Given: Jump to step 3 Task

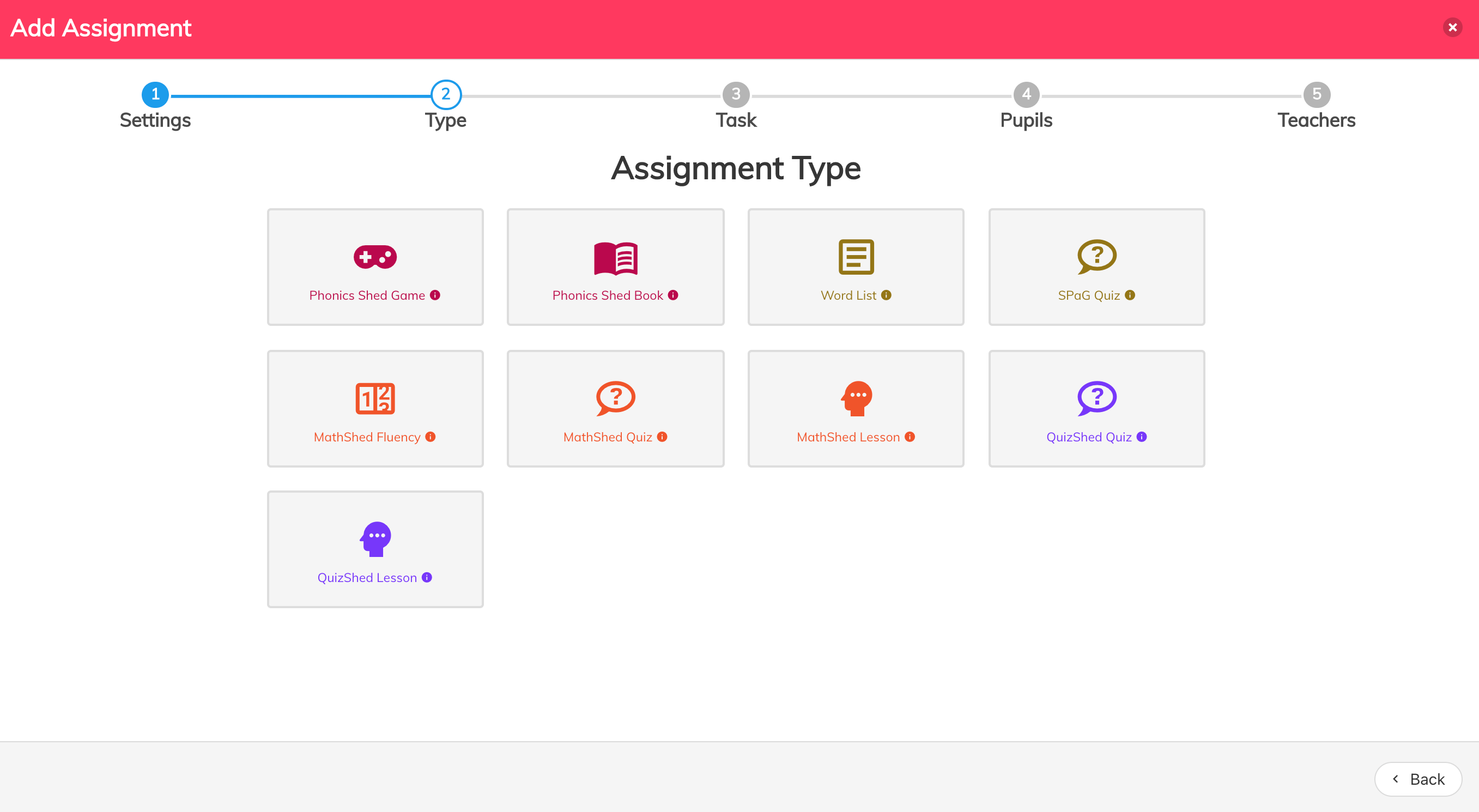Looking at the screenshot, I should click(x=736, y=95).
